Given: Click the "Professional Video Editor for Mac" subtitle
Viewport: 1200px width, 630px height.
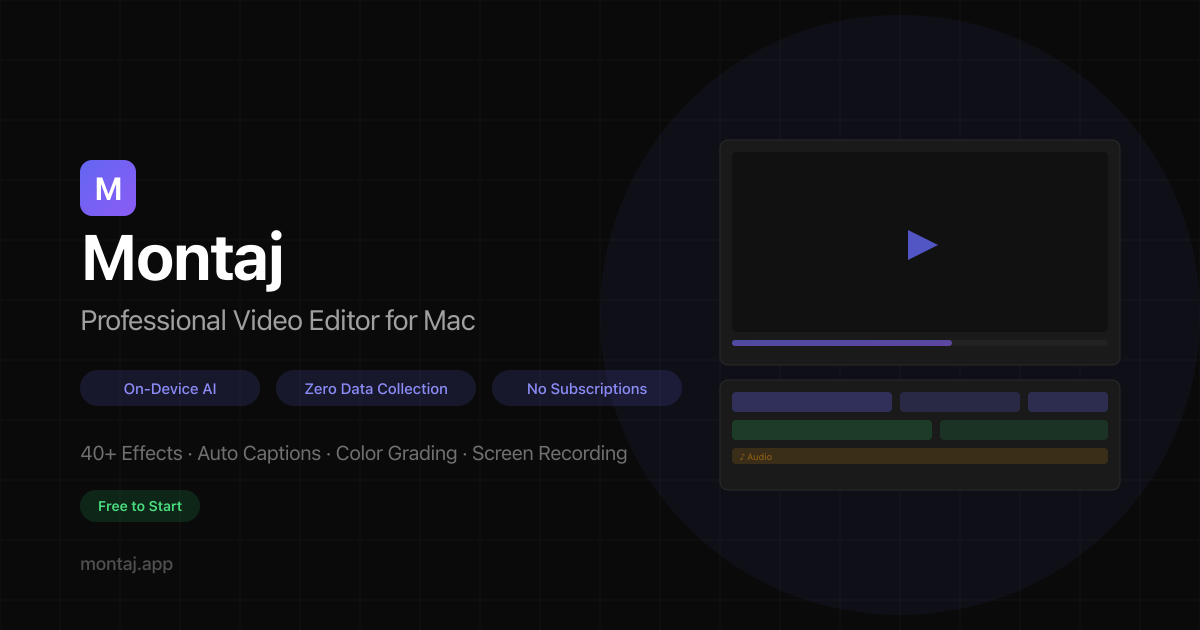Looking at the screenshot, I should [278, 321].
